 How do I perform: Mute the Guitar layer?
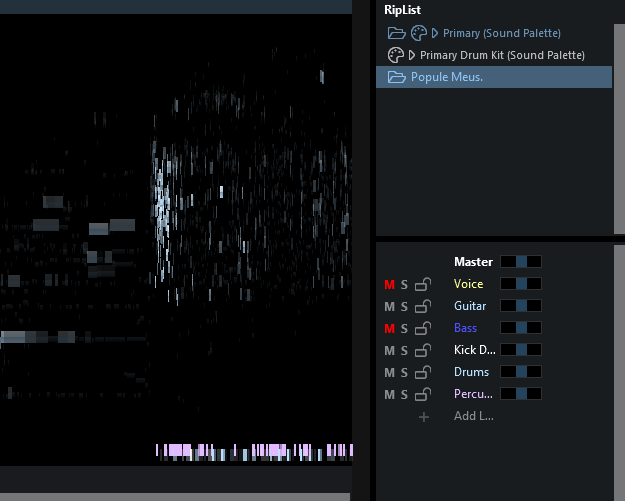point(389,306)
